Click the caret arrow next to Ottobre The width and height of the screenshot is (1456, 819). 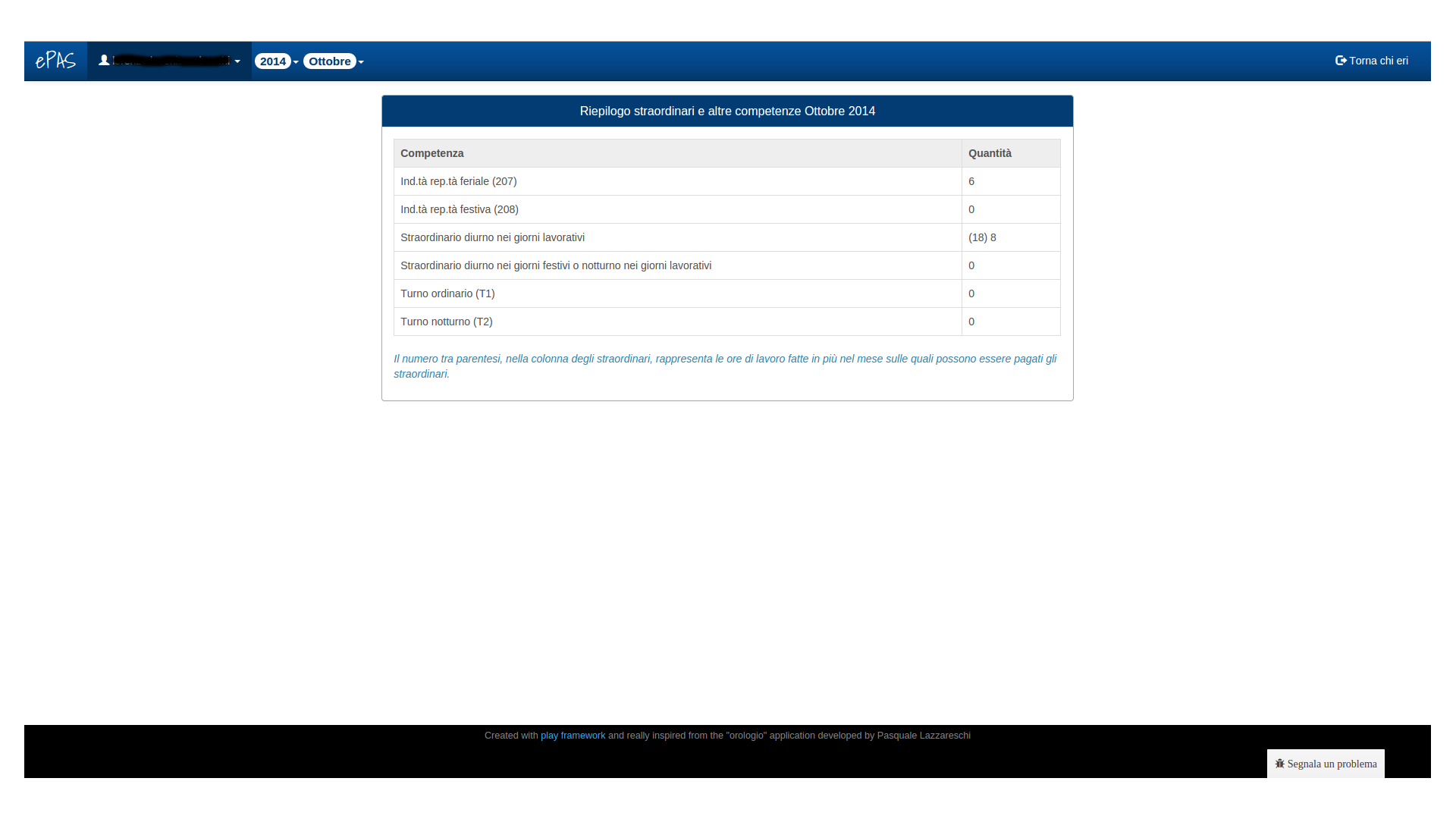tap(361, 62)
